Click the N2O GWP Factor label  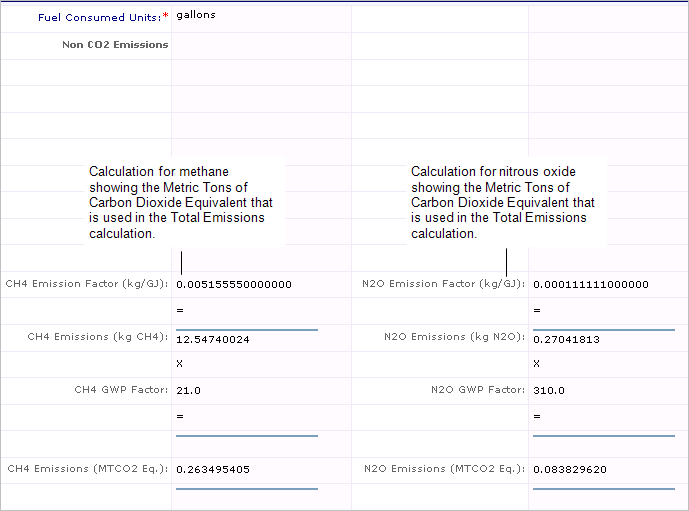pos(479,390)
